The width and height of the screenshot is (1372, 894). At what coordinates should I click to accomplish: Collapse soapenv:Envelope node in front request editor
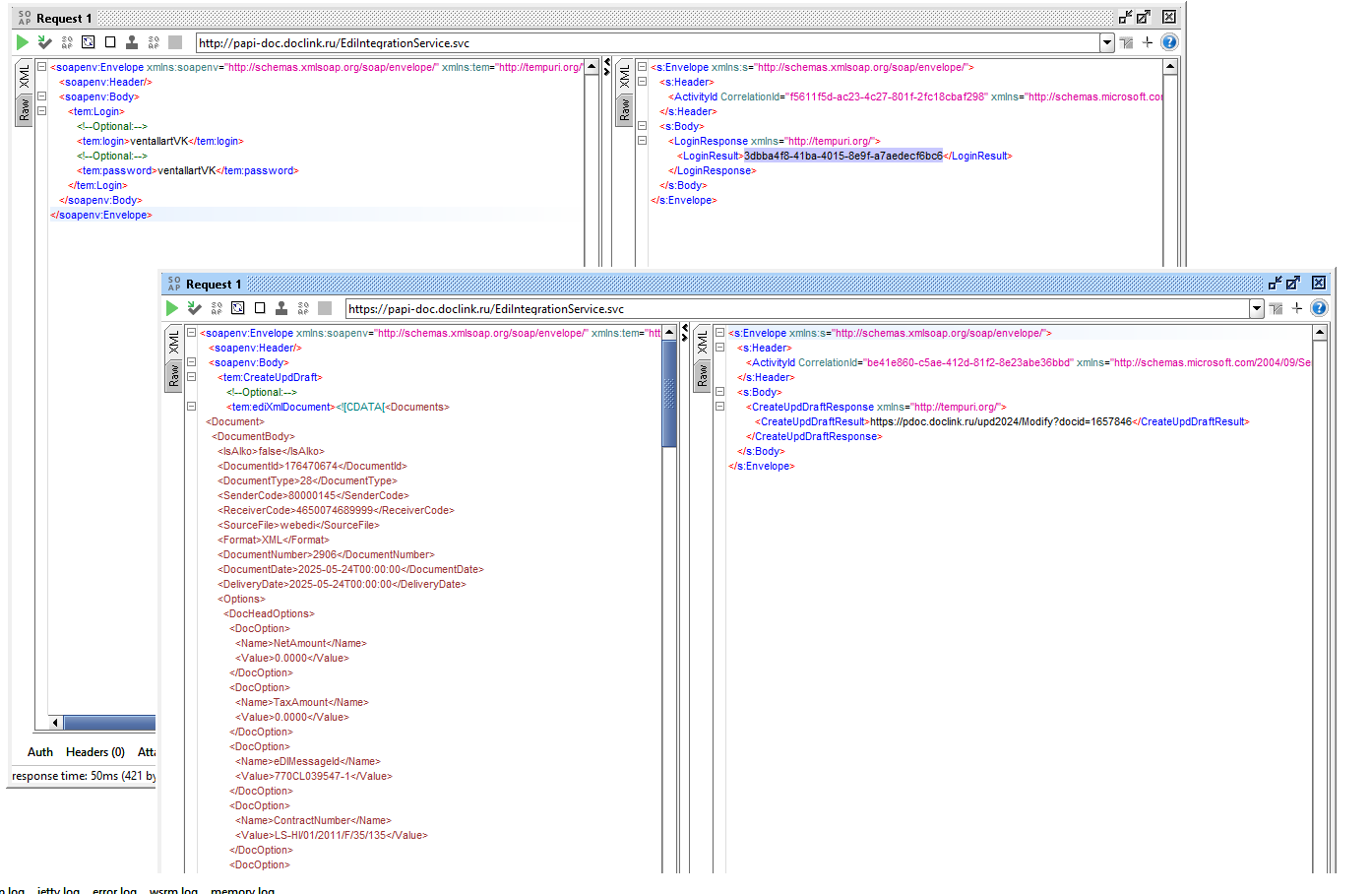tap(192, 333)
